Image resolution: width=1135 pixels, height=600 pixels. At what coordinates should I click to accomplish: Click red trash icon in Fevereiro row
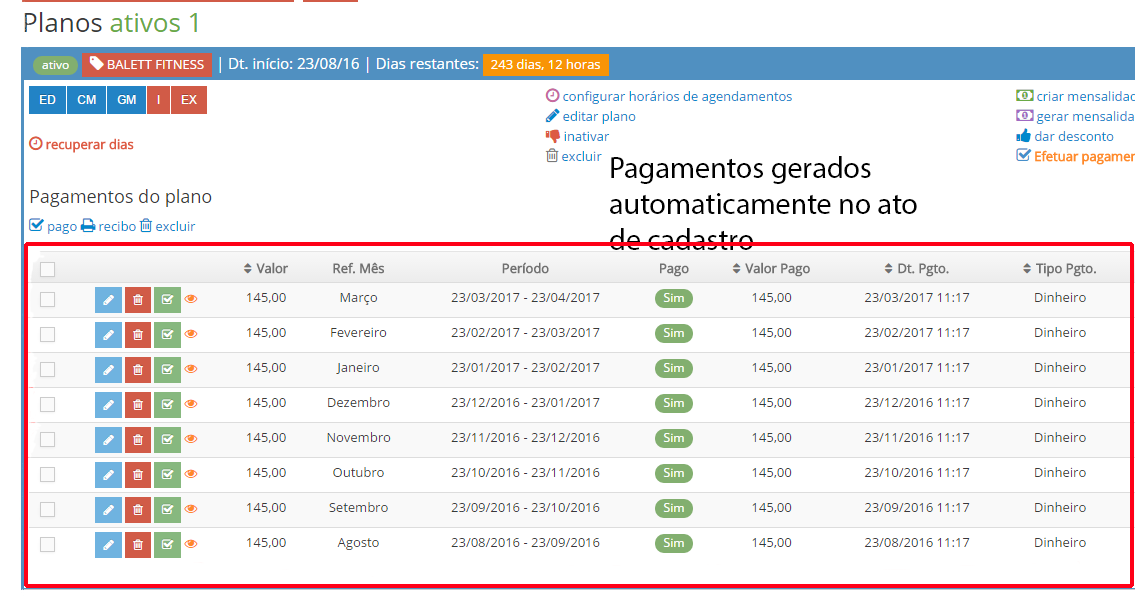click(x=138, y=334)
